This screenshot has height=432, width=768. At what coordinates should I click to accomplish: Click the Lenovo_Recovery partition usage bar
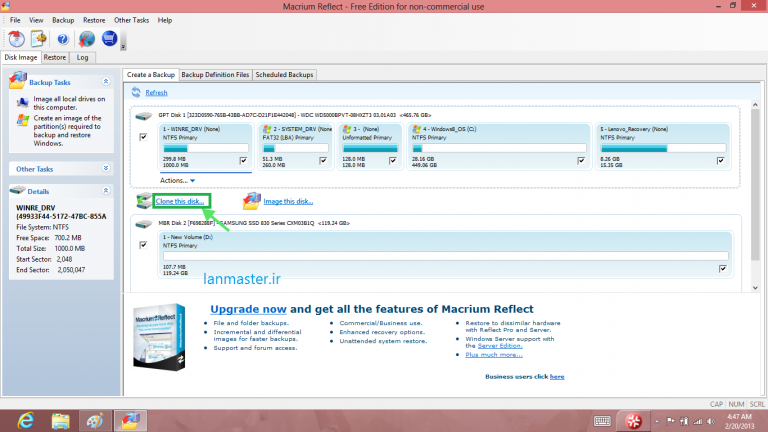pos(663,148)
